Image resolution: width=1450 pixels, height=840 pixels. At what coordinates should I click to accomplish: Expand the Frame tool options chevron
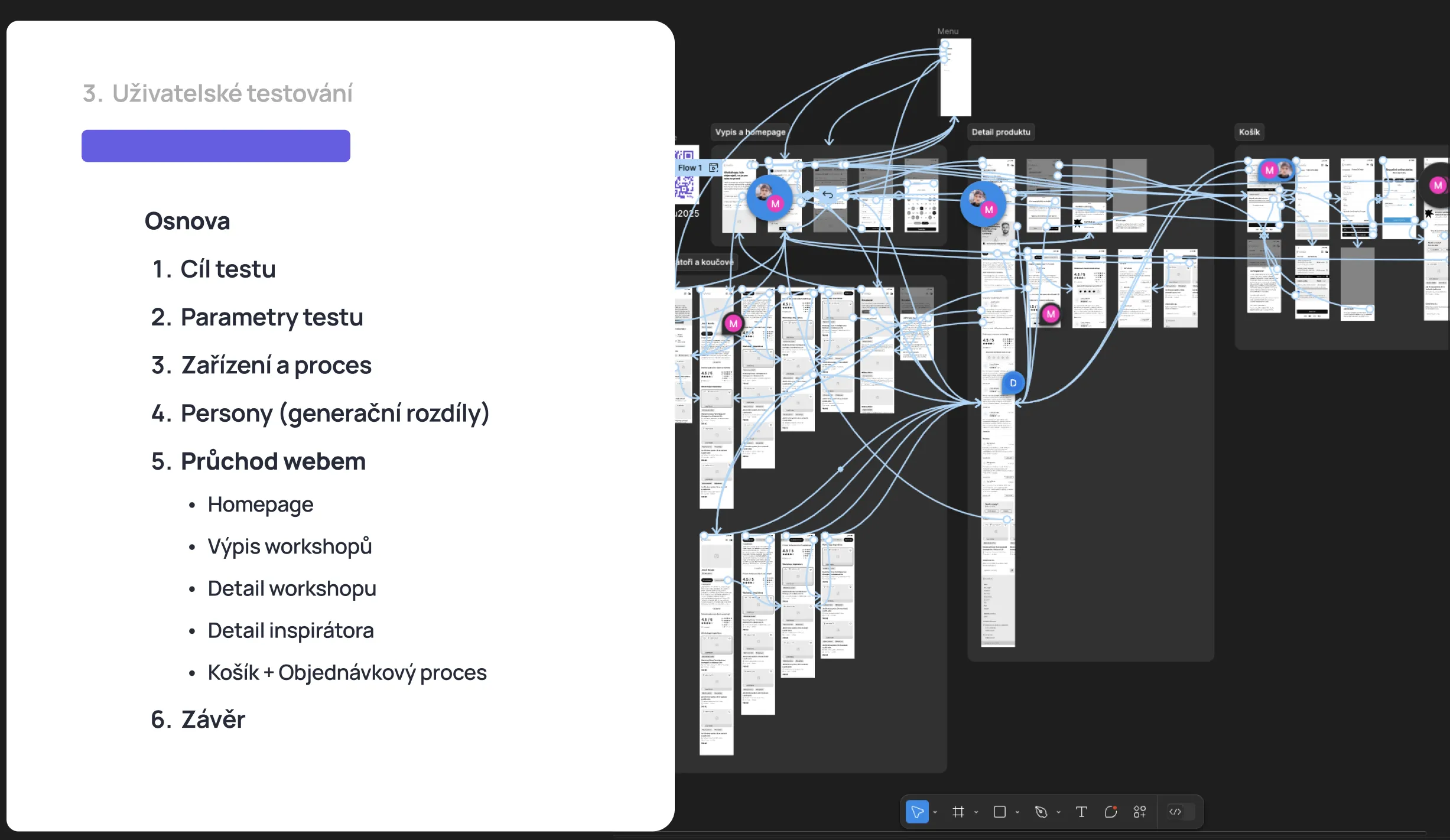pyautogui.click(x=976, y=812)
